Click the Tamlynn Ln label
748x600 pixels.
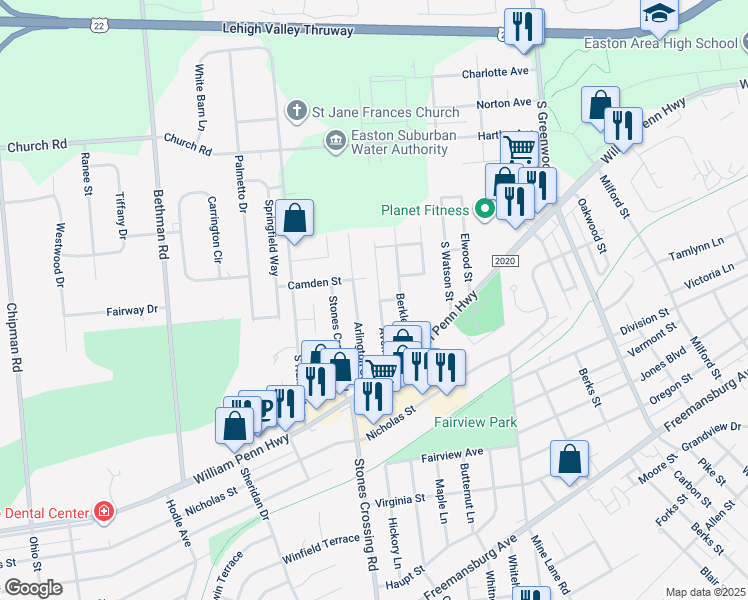coord(696,248)
